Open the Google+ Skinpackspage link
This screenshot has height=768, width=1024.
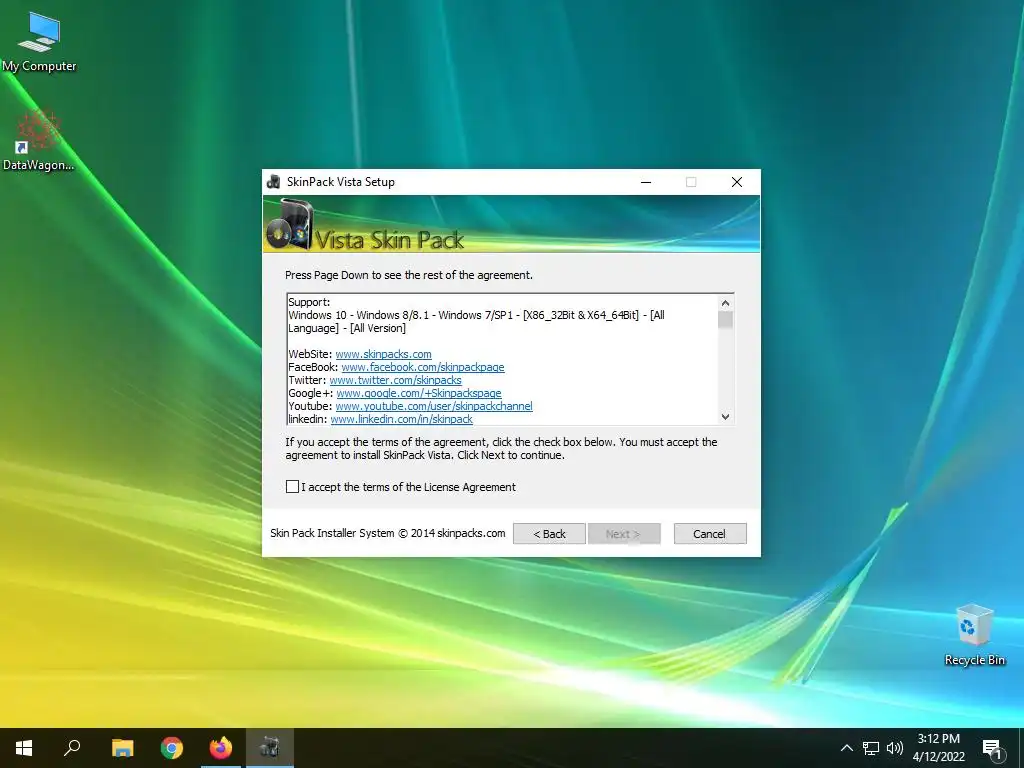[x=419, y=393]
